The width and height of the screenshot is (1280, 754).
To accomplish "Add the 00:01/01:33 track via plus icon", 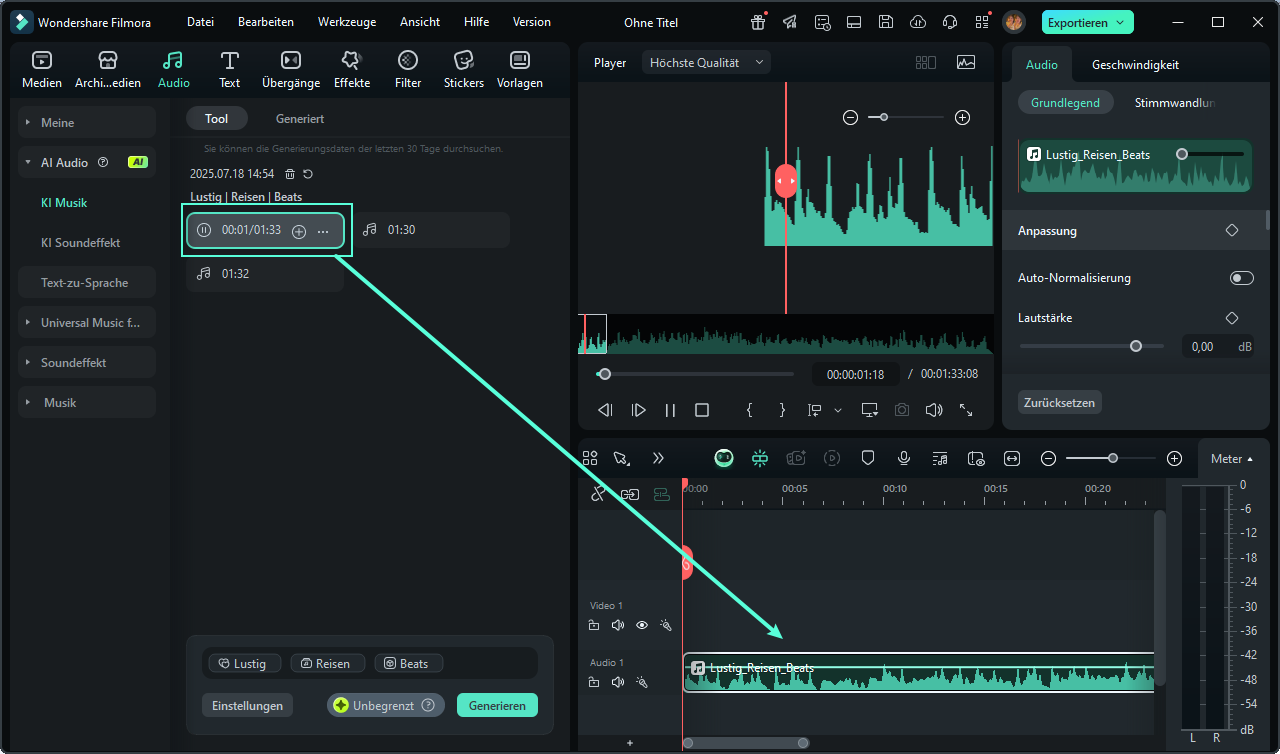I will pos(299,231).
